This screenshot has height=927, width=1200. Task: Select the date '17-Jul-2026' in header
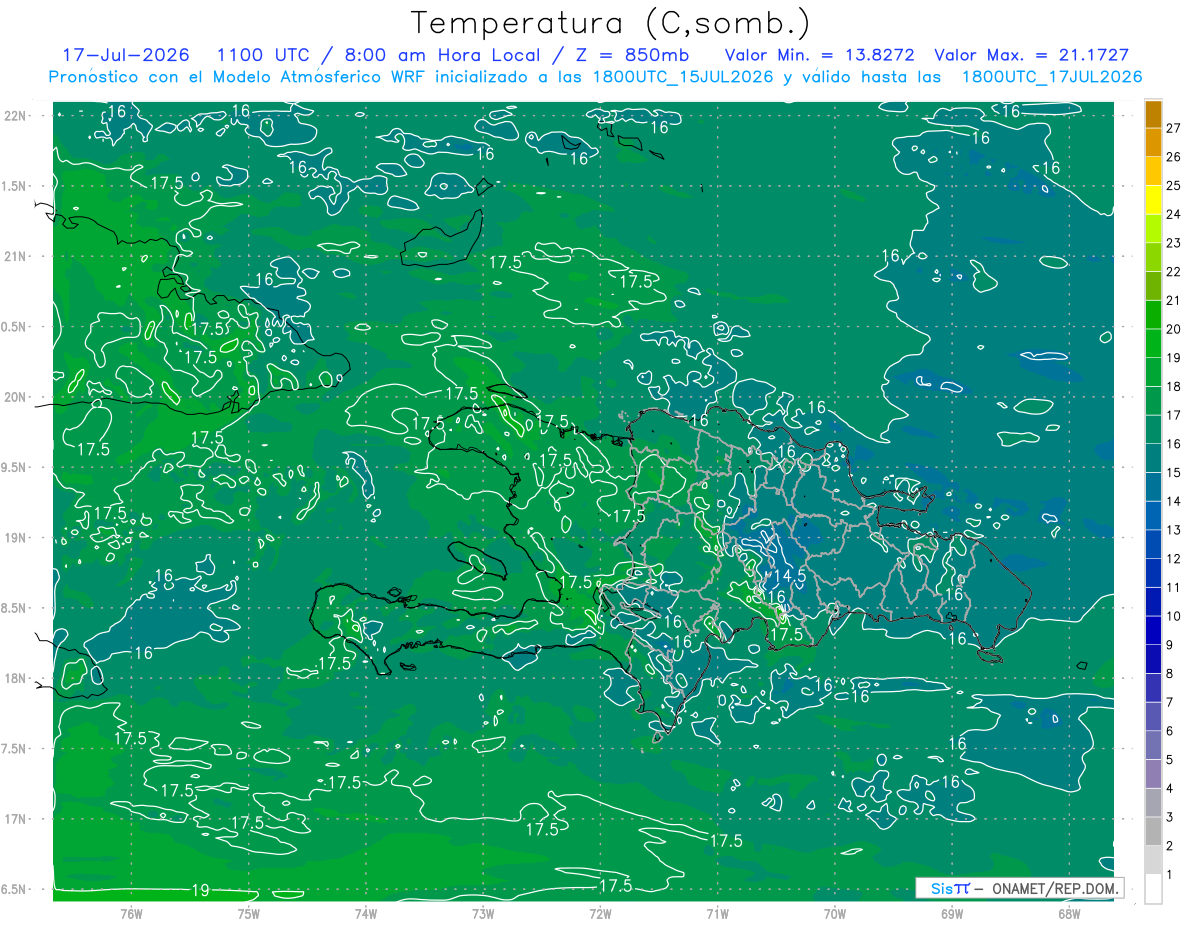pos(128,55)
